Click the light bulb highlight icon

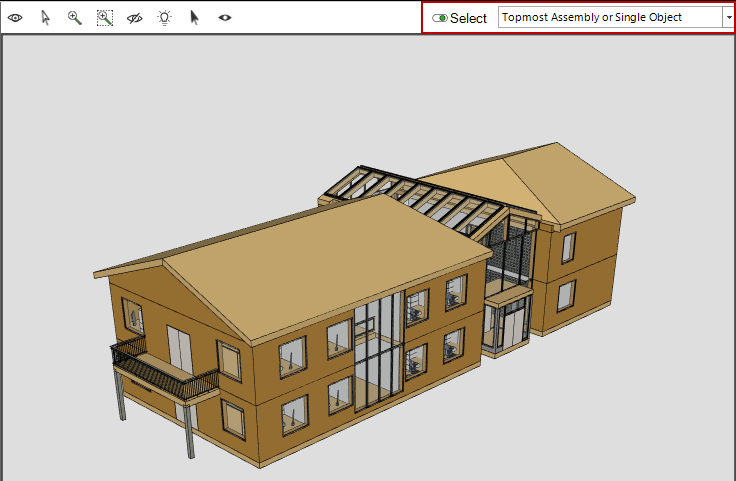coord(165,18)
